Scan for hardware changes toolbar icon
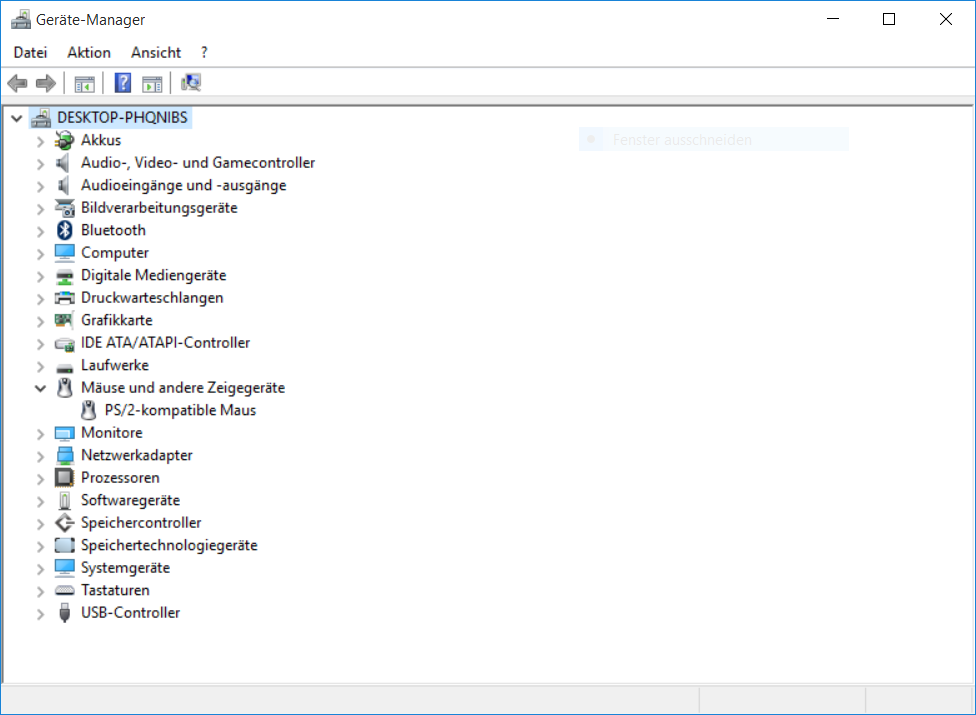 tap(190, 83)
